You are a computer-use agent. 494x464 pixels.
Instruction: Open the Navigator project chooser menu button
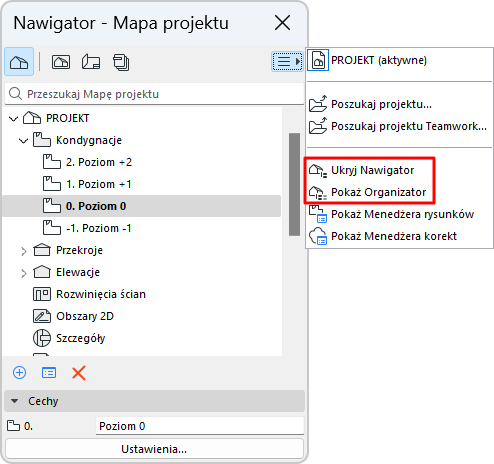tap(287, 61)
